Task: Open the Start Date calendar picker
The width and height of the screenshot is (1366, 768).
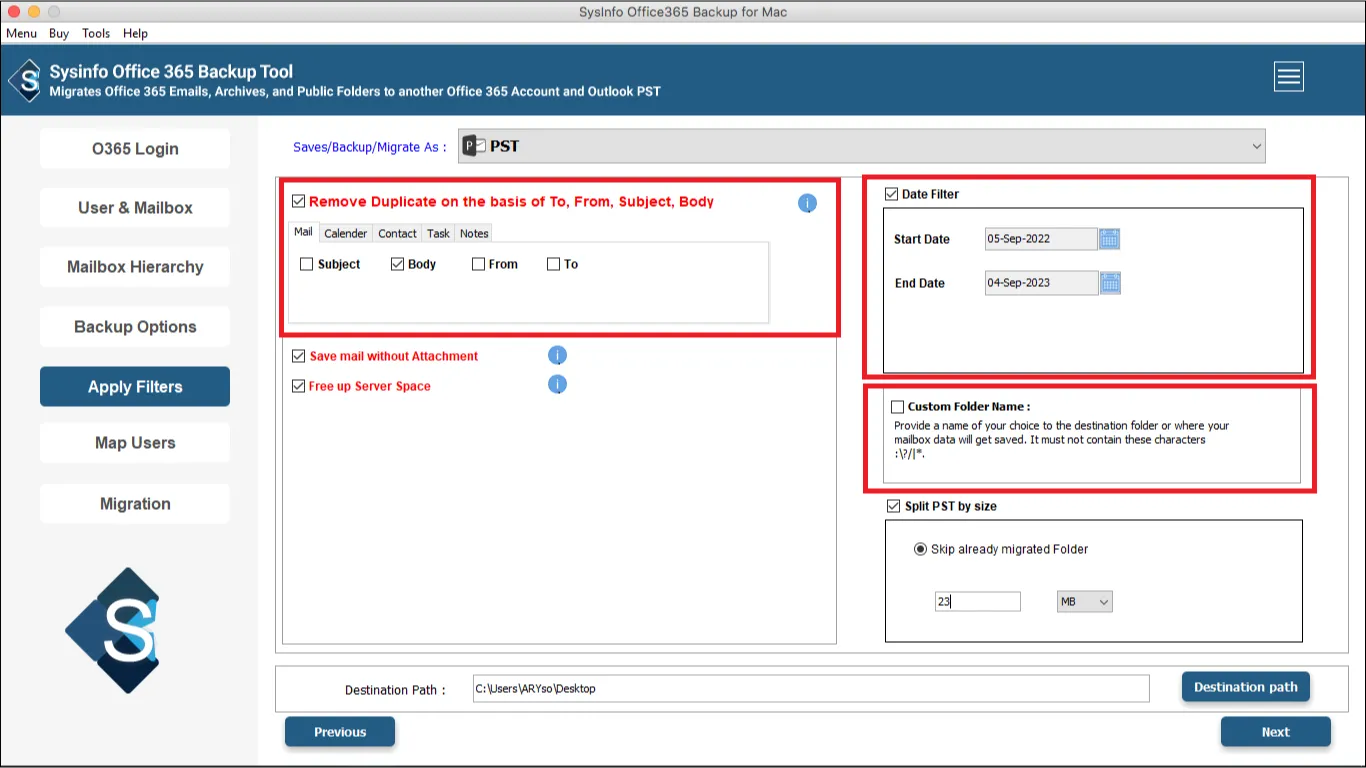Action: 1109,239
